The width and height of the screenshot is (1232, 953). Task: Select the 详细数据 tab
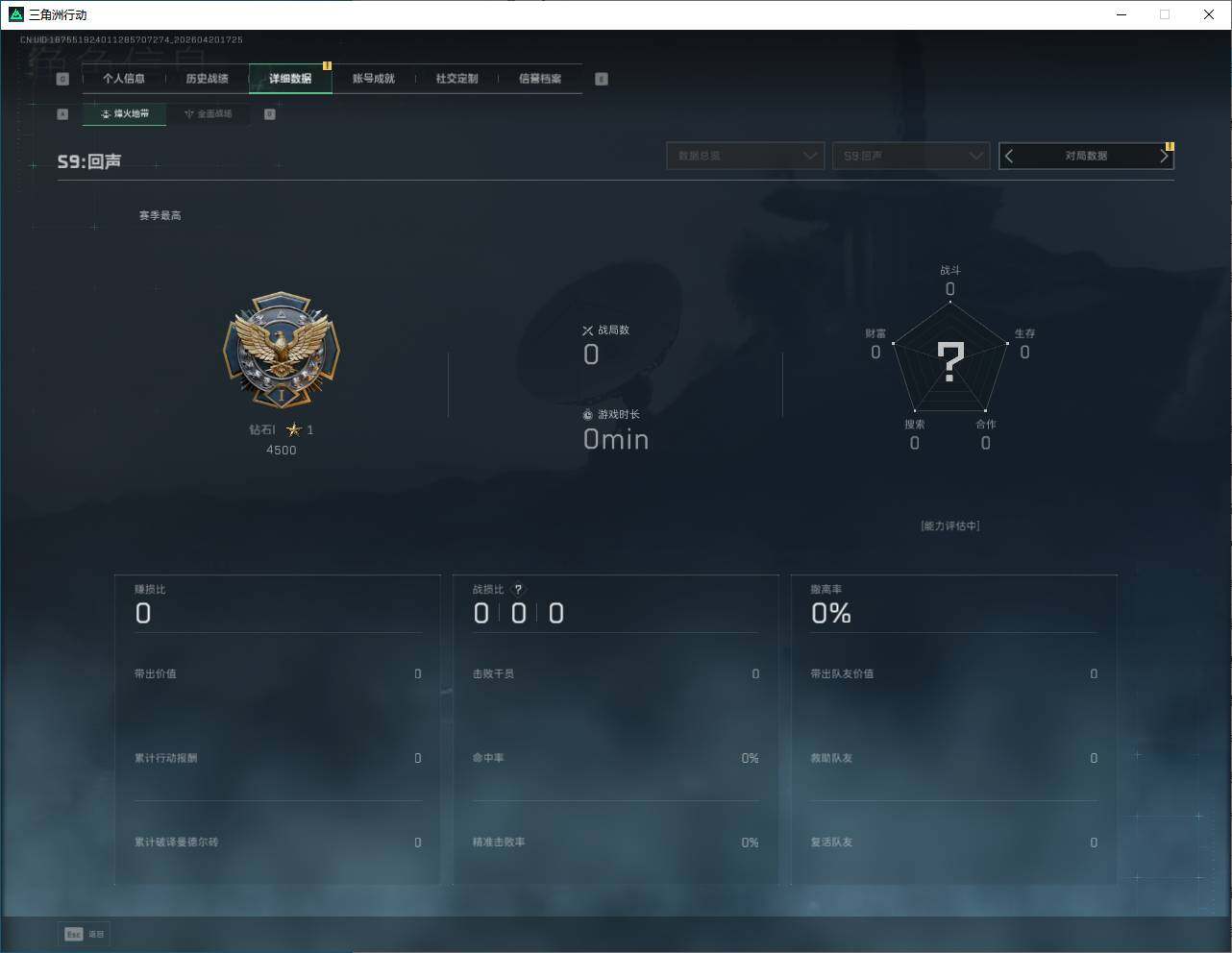tap(290, 79)
